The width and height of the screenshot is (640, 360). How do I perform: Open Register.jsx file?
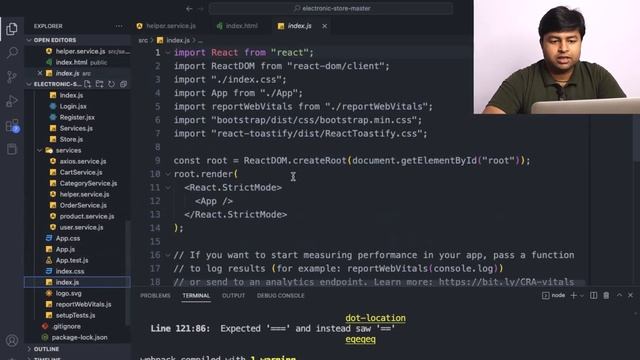pyautogui.click(x=78, y=117)
